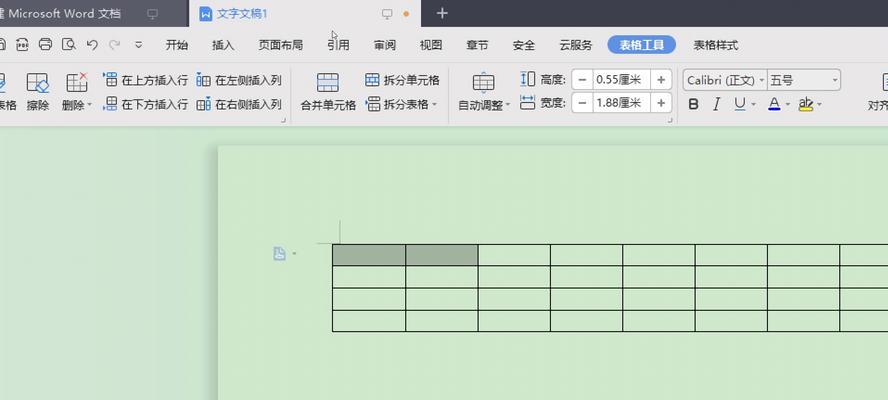Increase row height with plus button
The width and height of the screenshot is (888, 400).
point(661,80)
